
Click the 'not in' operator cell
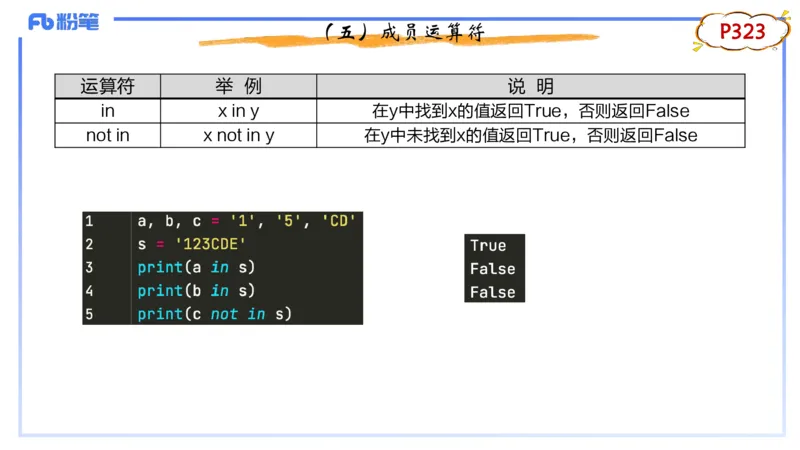(108, 135)
